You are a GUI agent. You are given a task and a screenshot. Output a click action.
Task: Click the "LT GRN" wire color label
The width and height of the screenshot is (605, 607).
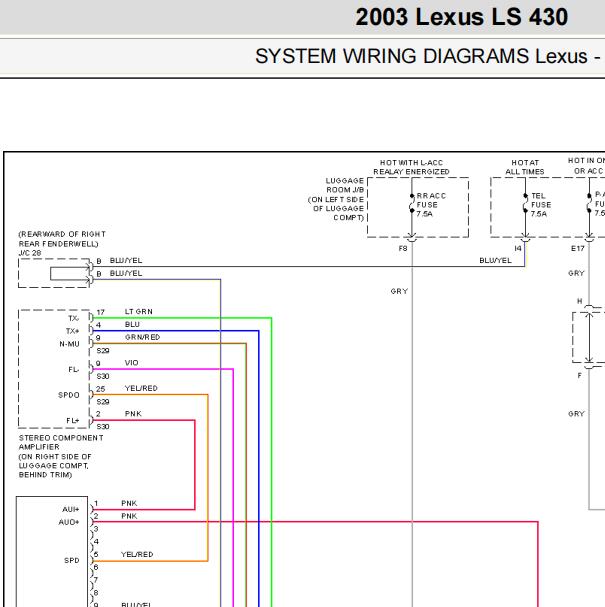[139, 312]
